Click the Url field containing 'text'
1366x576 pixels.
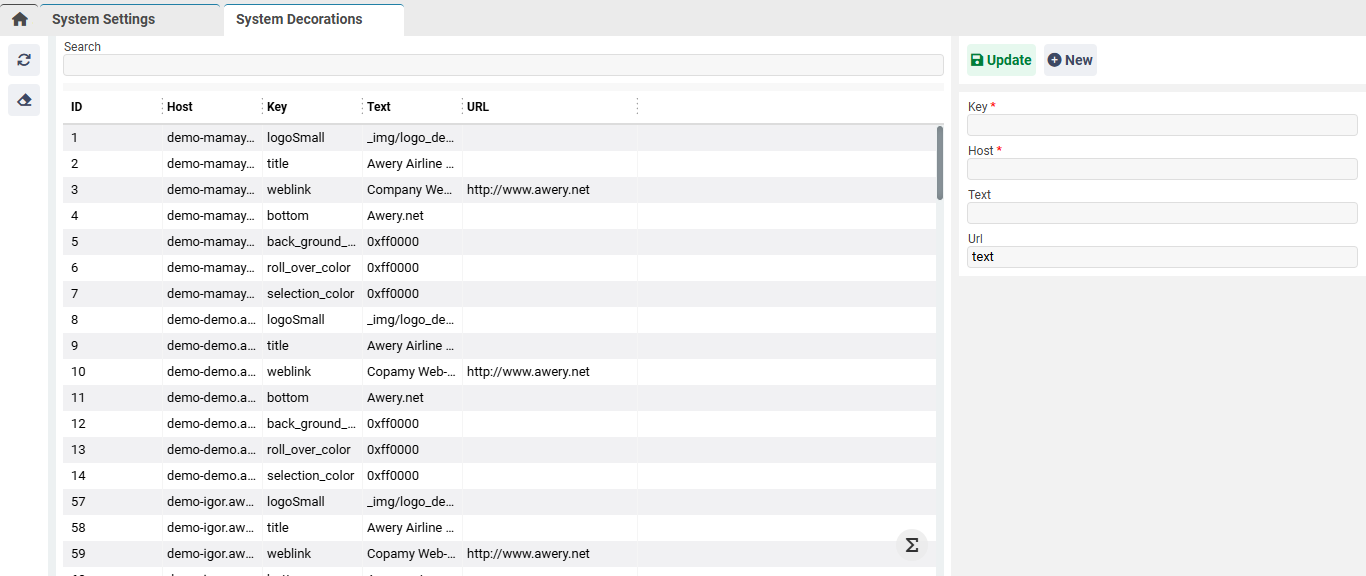(1162, 256)
